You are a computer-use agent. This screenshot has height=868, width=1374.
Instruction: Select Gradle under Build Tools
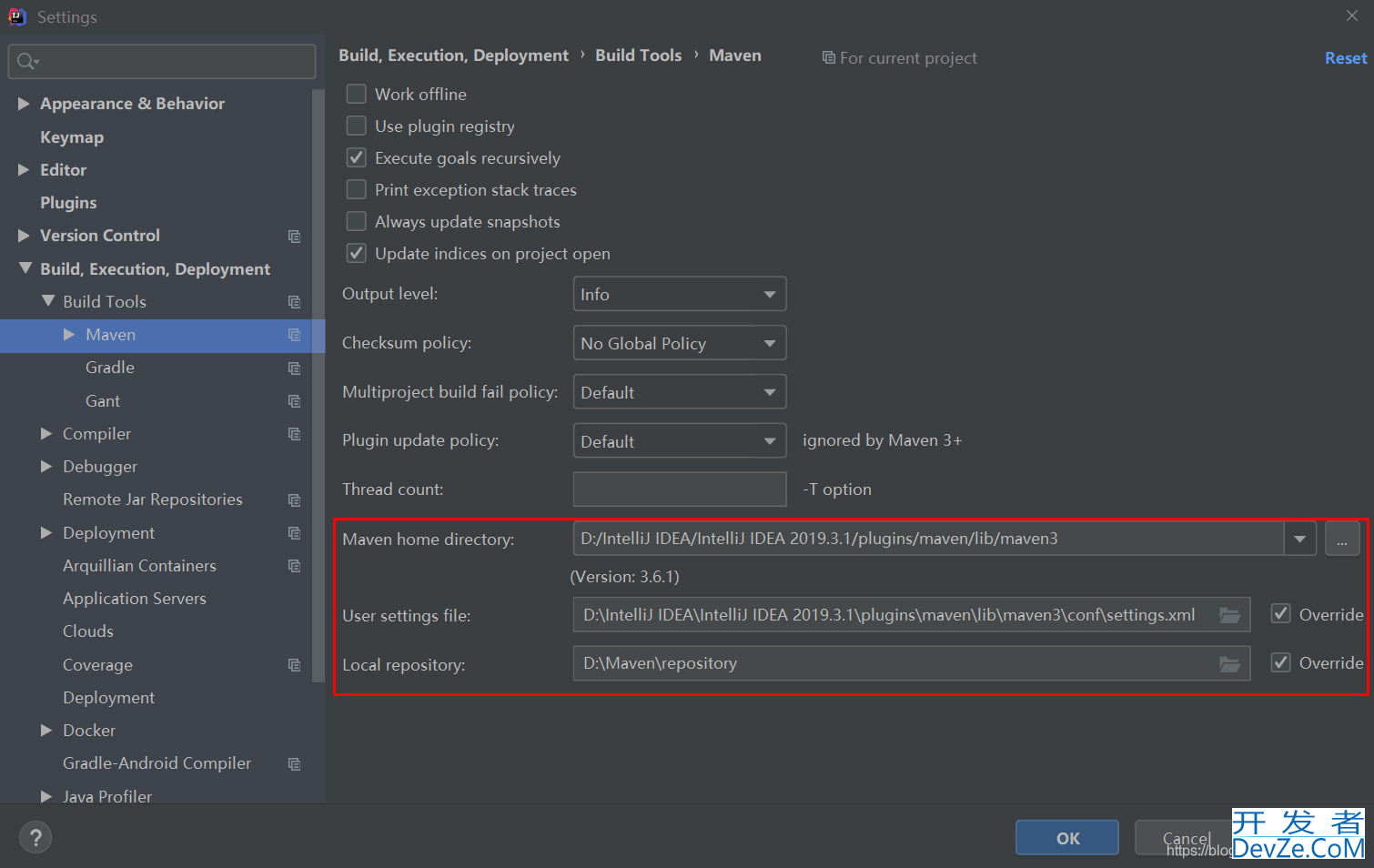click(110, 368)
